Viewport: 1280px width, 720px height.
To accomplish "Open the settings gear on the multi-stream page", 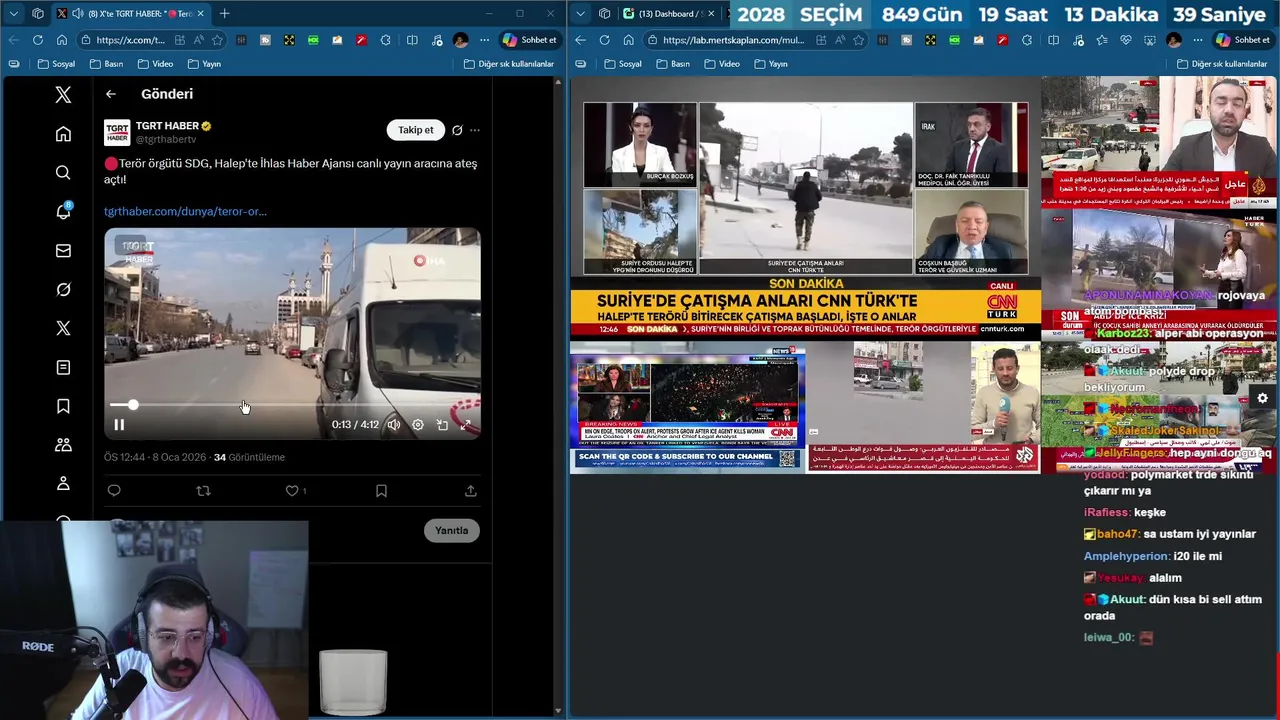I will (1262, 398).
